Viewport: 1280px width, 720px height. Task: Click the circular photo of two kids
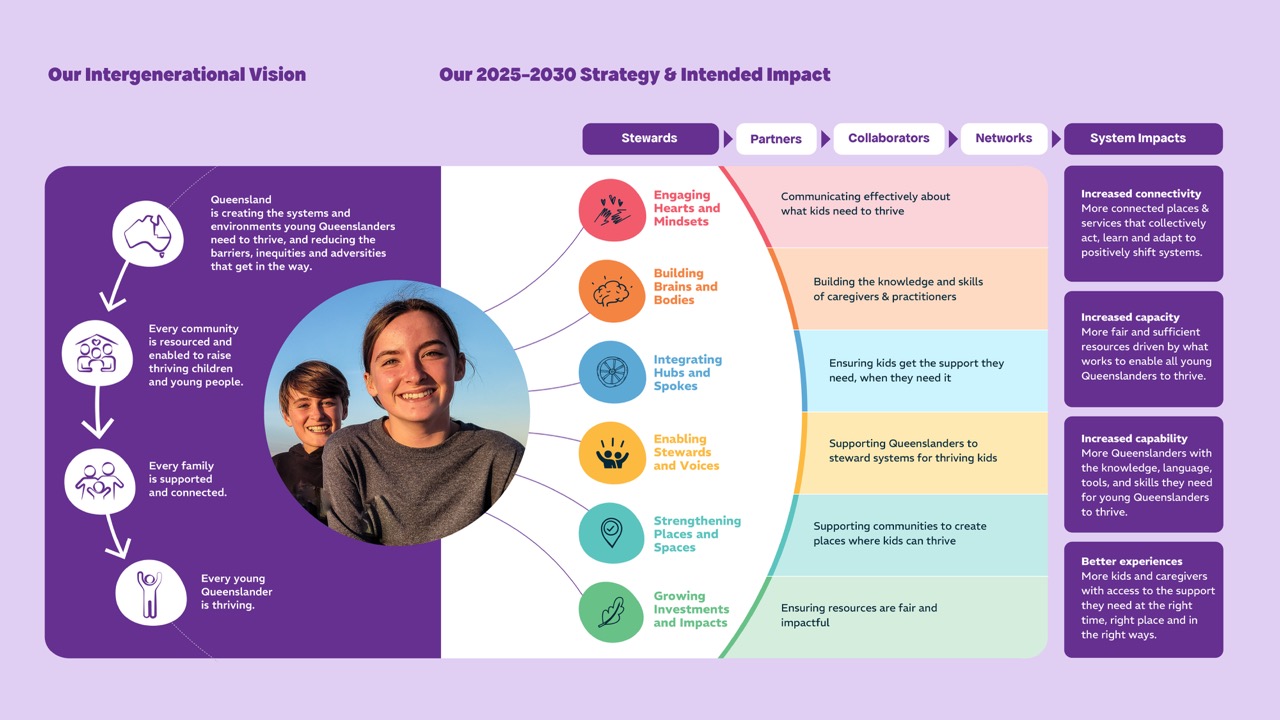(x=397, y=413)
